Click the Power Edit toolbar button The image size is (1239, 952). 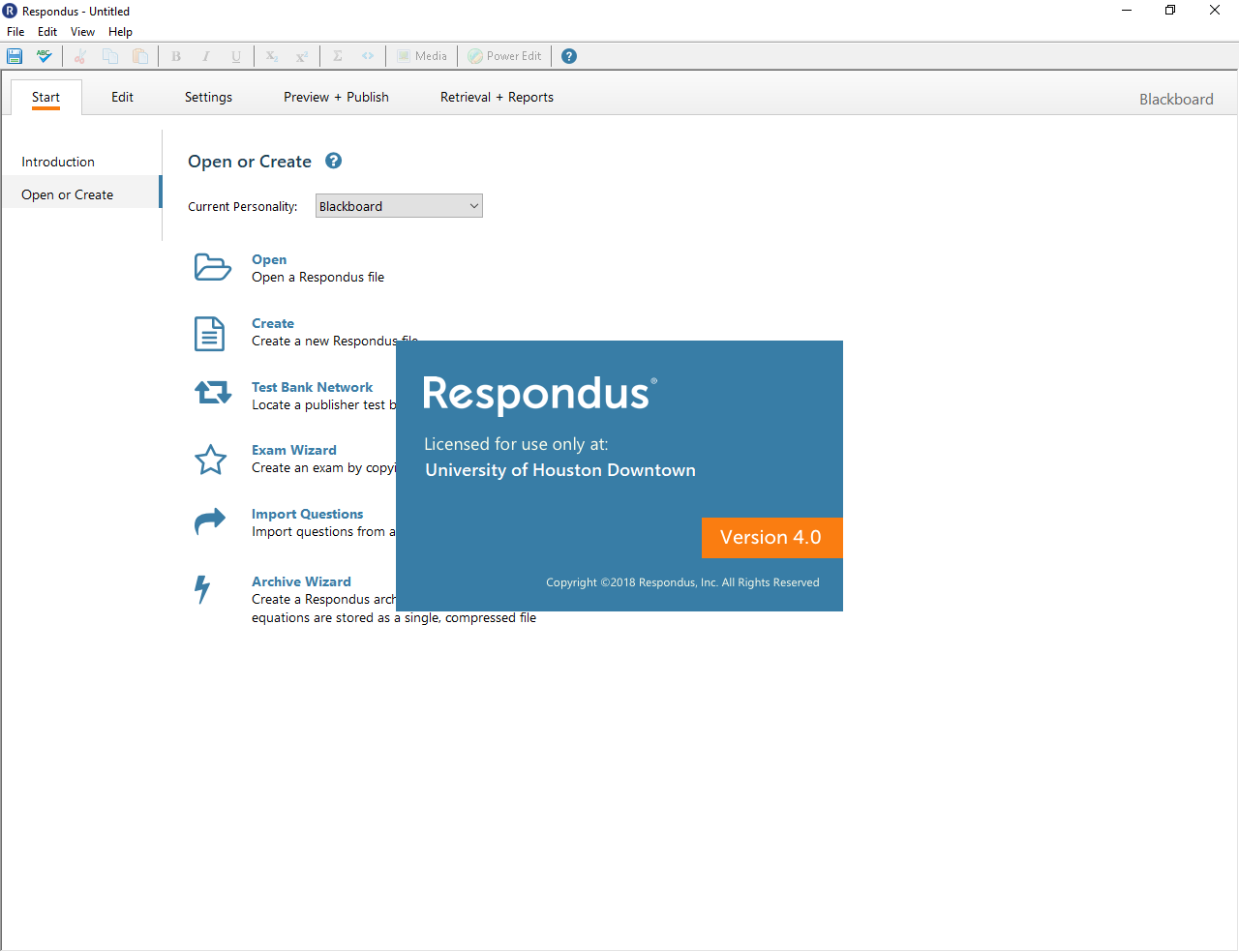504,56
